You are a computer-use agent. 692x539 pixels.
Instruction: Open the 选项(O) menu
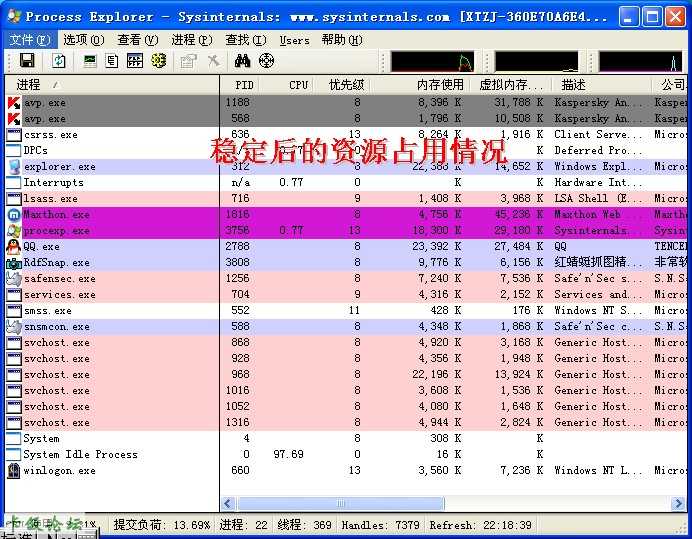83,40
